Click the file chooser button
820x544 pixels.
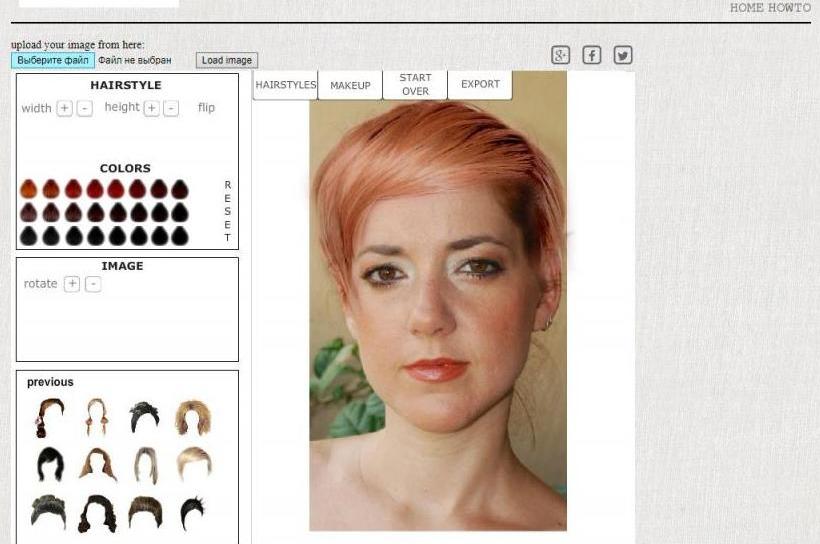click(x=53, y=60)
